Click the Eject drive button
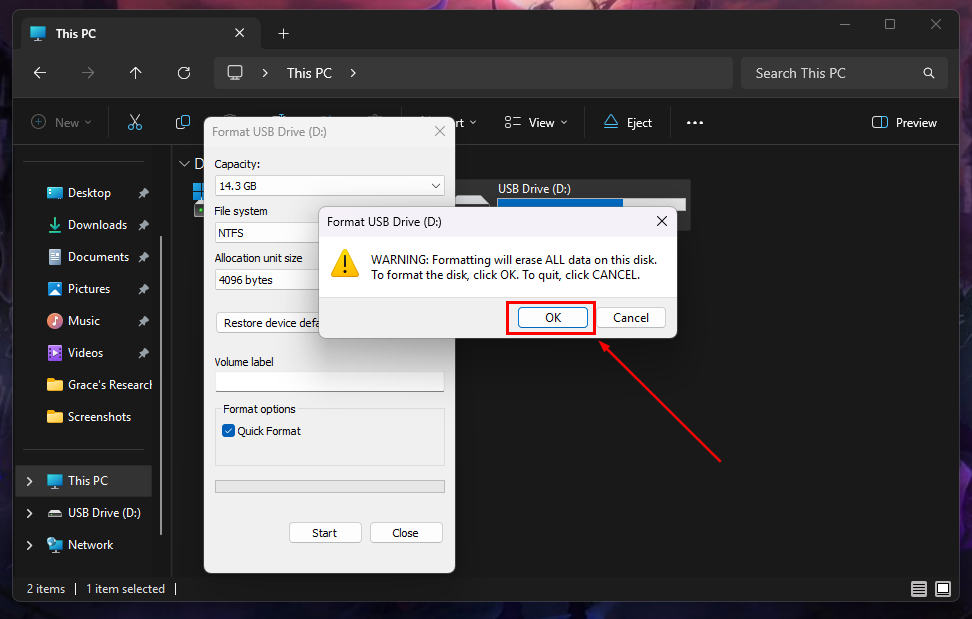The image size is (972, 619). [x=628, y=122]
